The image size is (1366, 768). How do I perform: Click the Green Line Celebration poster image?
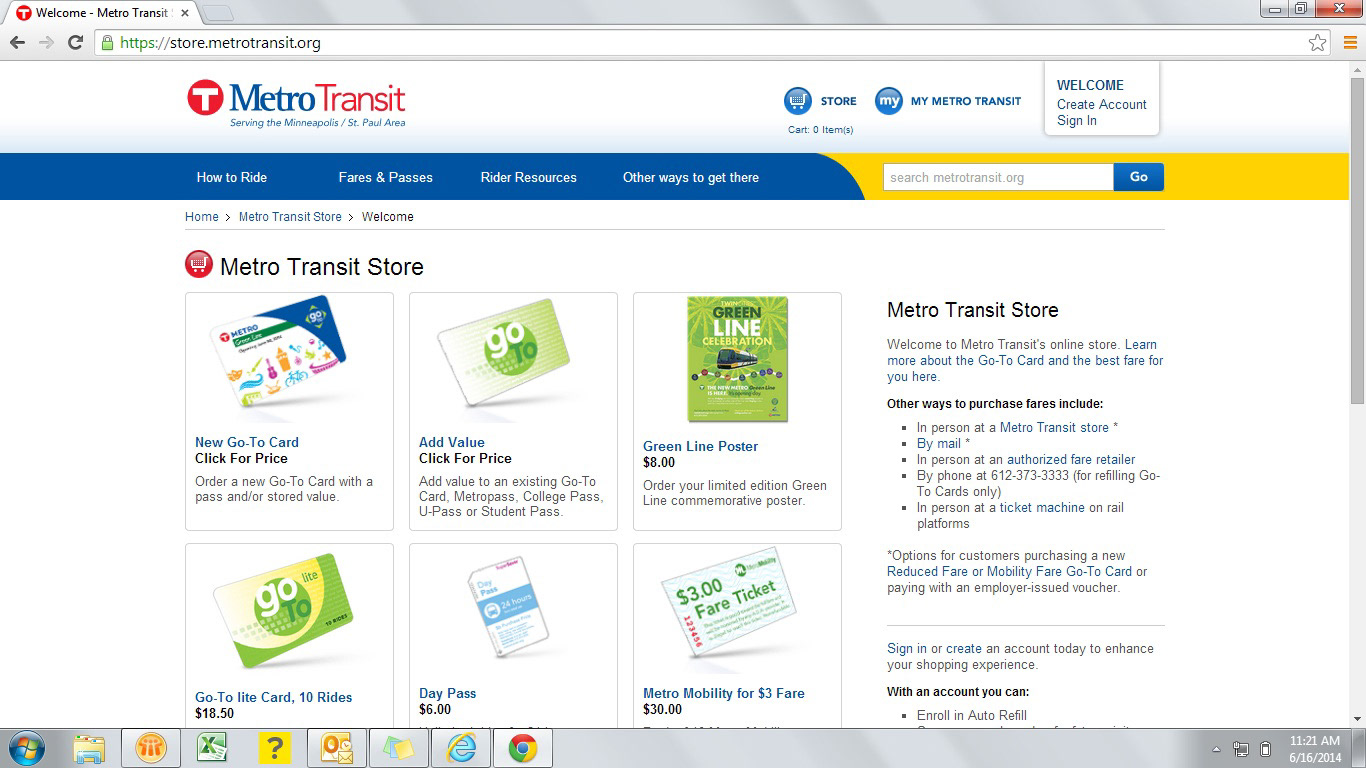pyautogui.click(x=738, y=359)
